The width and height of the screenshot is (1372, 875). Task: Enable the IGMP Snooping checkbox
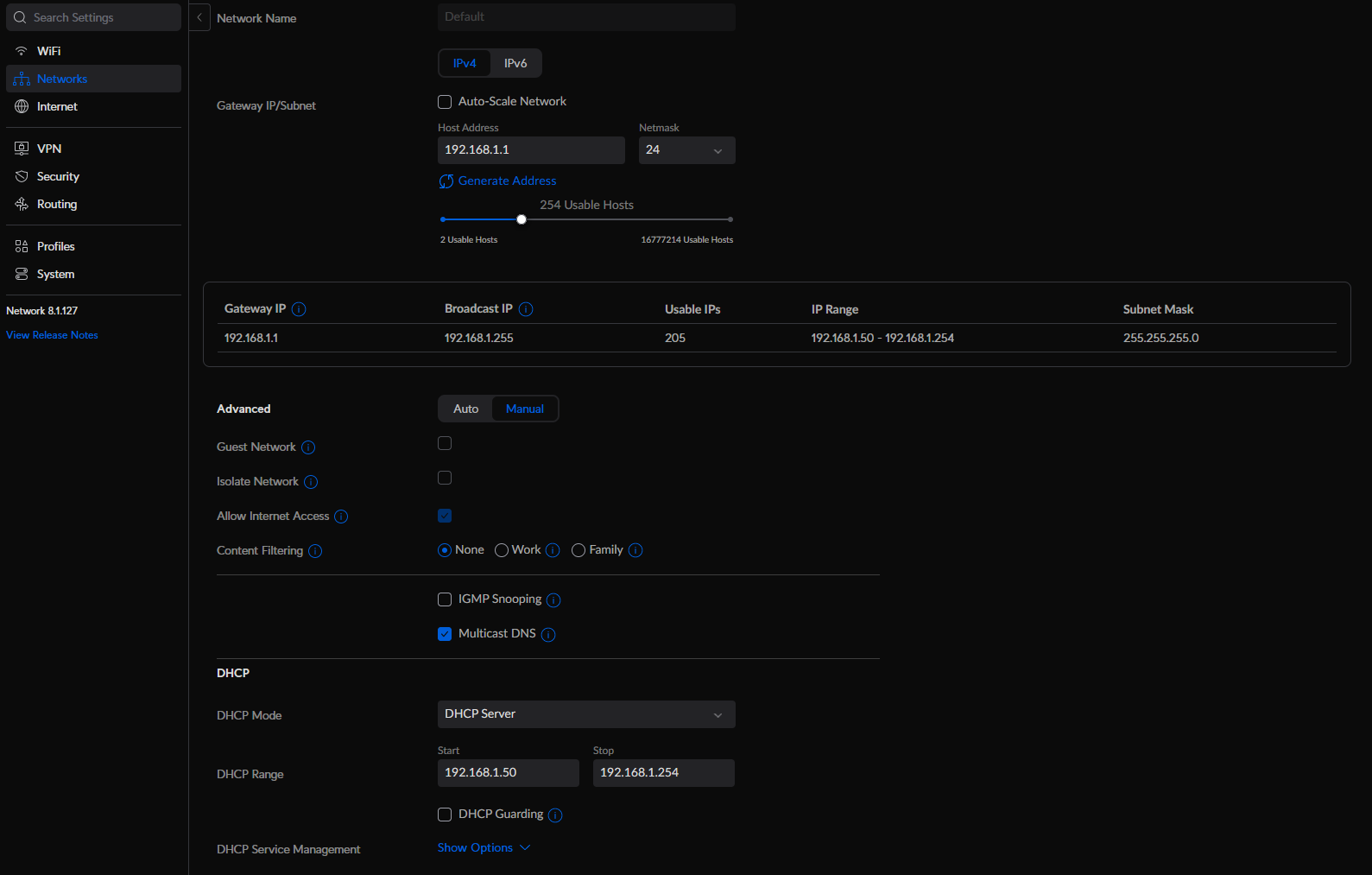tap(445, 599)
